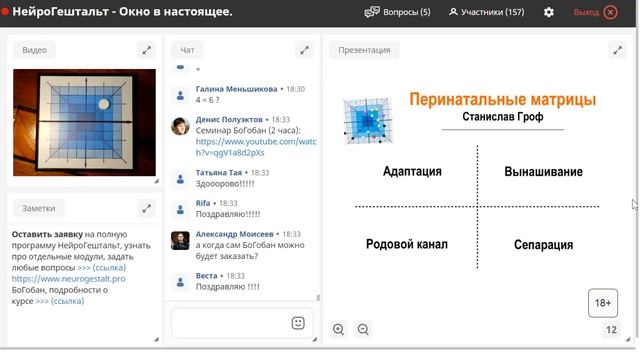This screenshot has height=360, width=640.
Task: Expand the Заметки panel to fullscreen
Action: 147,208
